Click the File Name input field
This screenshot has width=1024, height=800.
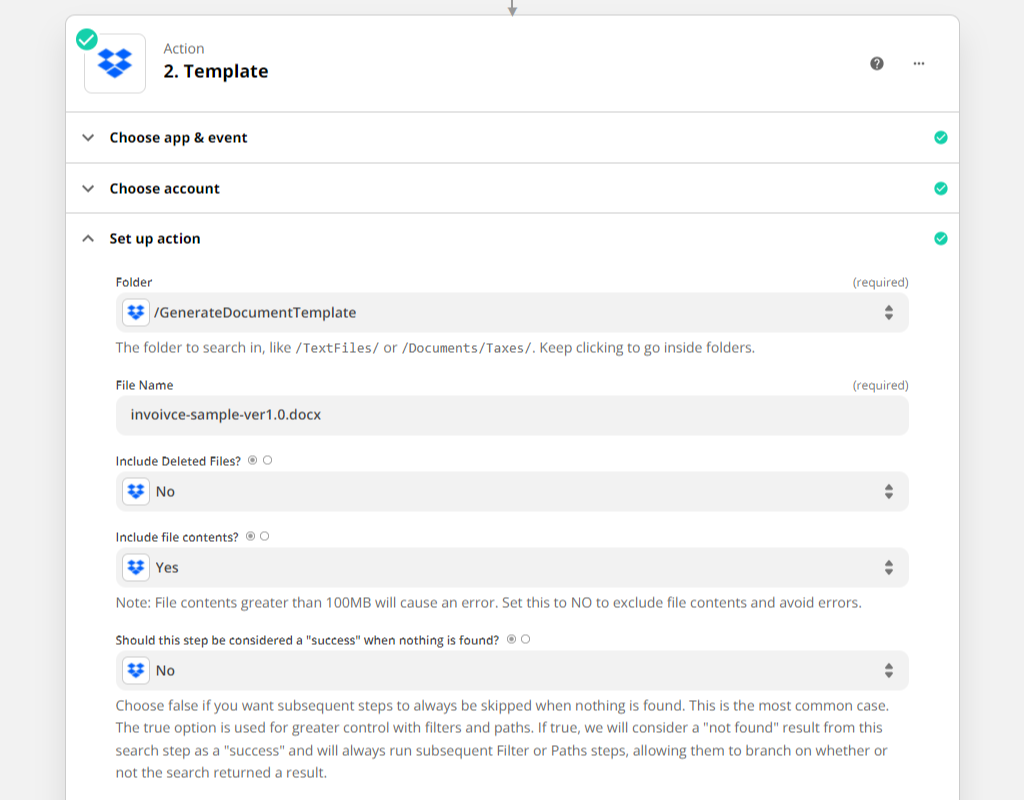[512, 415]
